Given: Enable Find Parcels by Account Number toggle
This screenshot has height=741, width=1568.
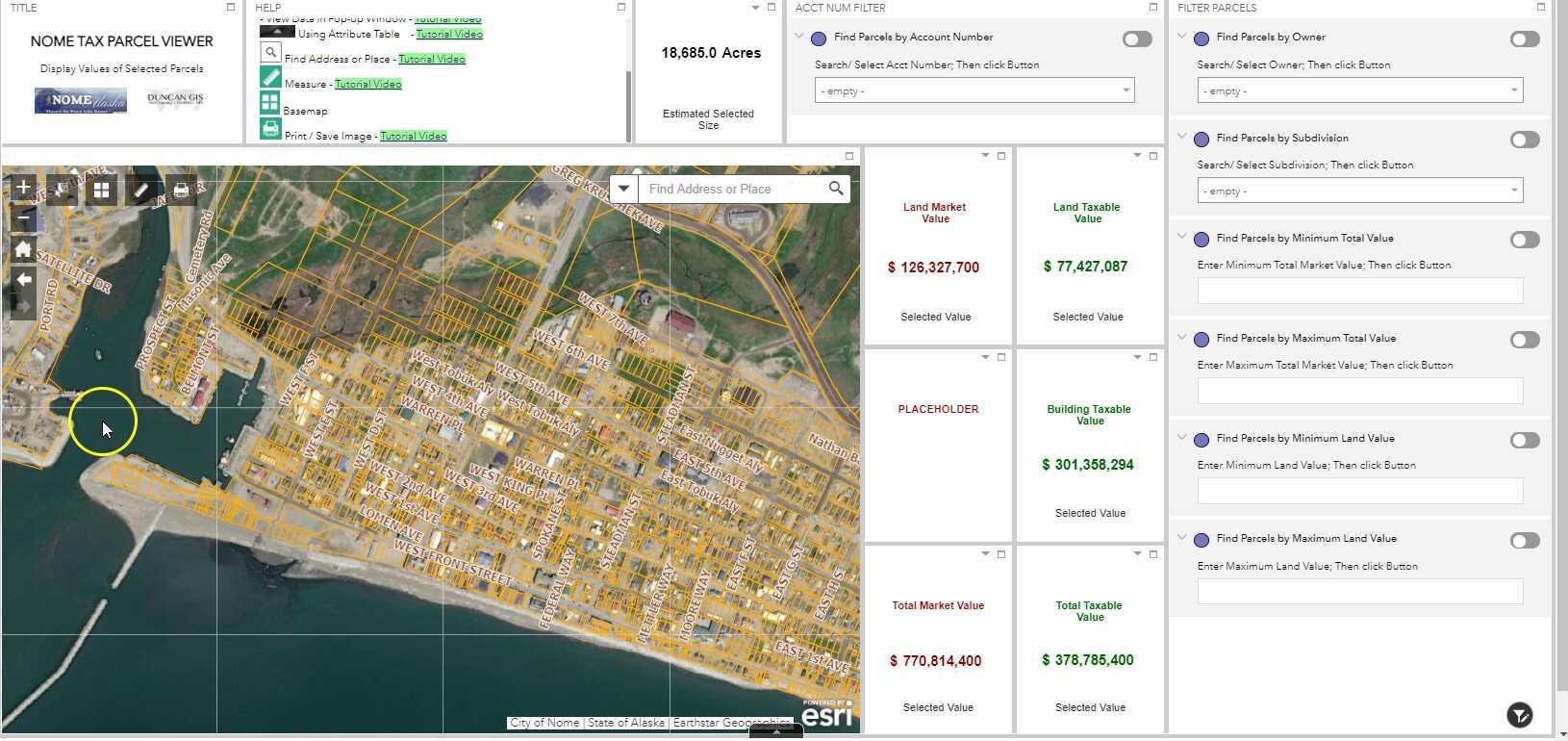Looking at the screenshot, I should pyautogui.click(x=1136, y=39).
